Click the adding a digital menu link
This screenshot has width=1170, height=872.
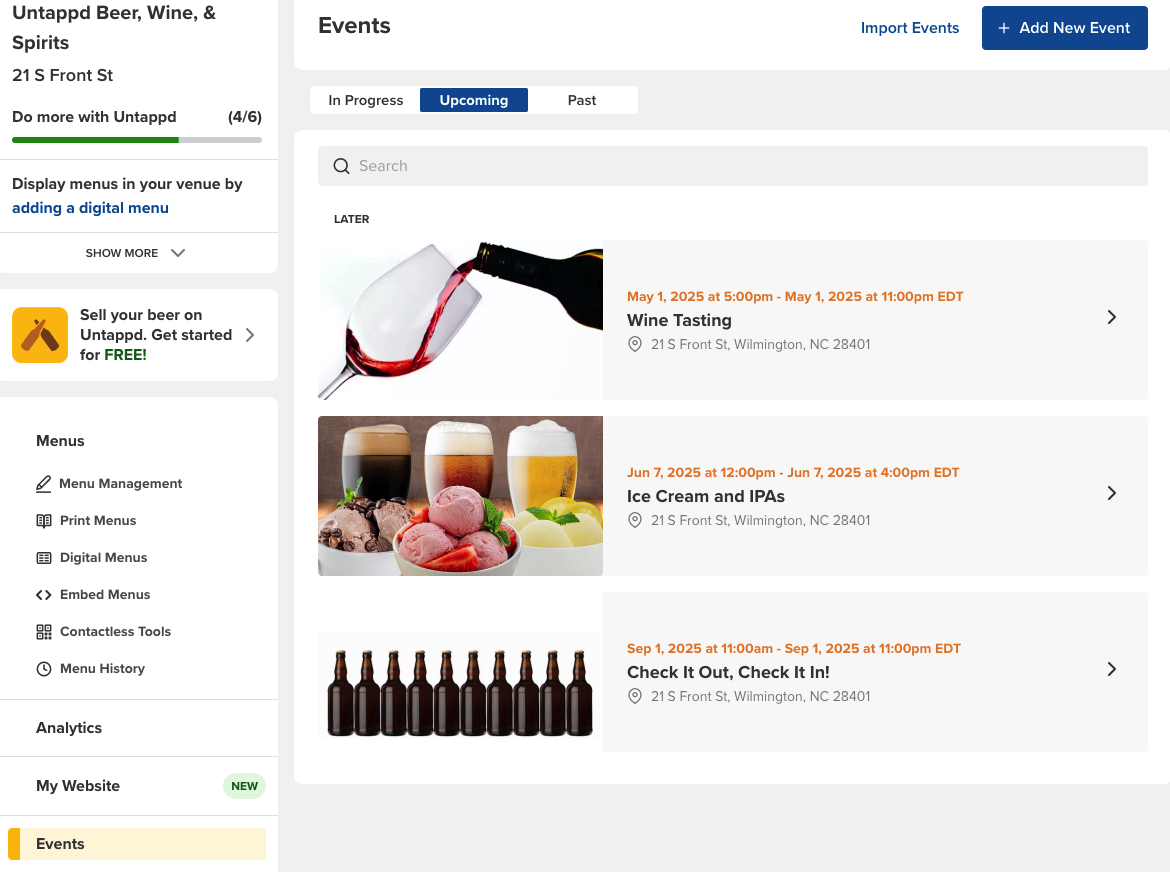point(90,208)
